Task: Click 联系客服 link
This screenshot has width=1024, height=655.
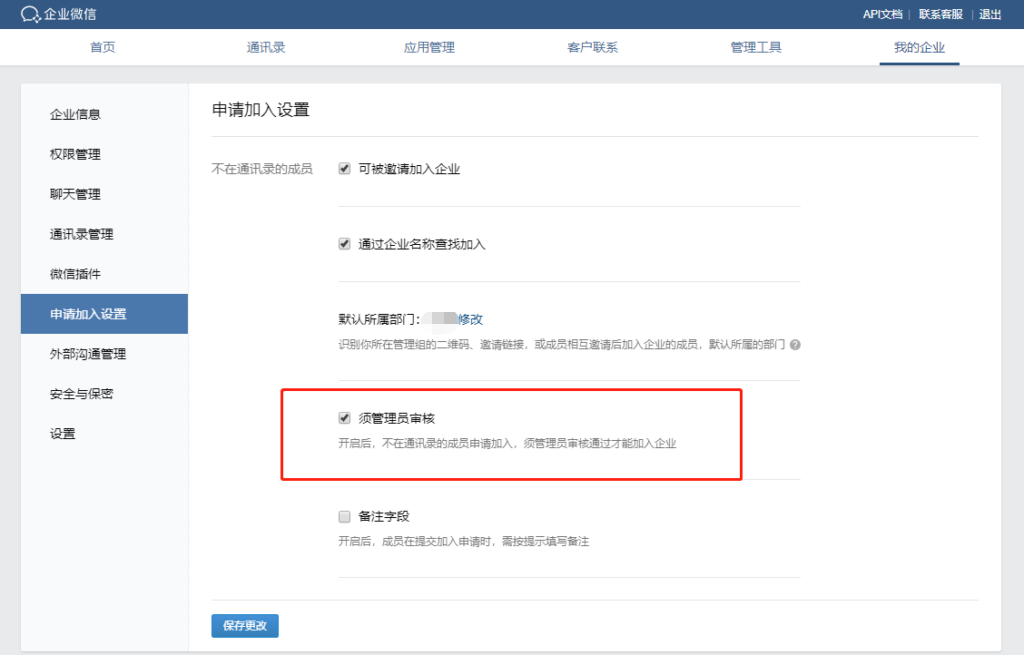Action: [x=940, y=14]
